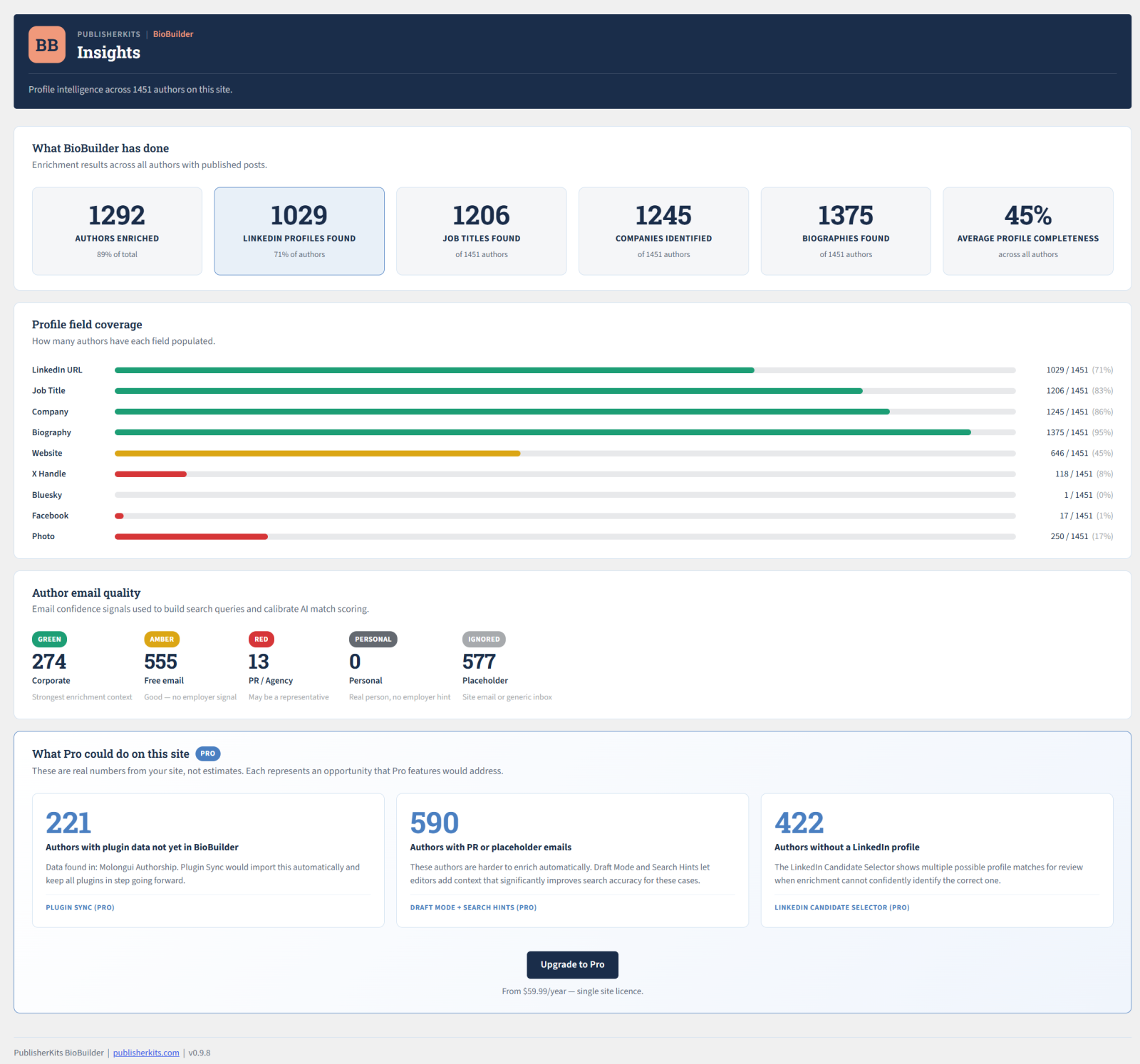This screenshot has width=1140, height=1064.
Task: Select the 1029 LinkedIn Profiles Found card
Action: pos(299,231)
